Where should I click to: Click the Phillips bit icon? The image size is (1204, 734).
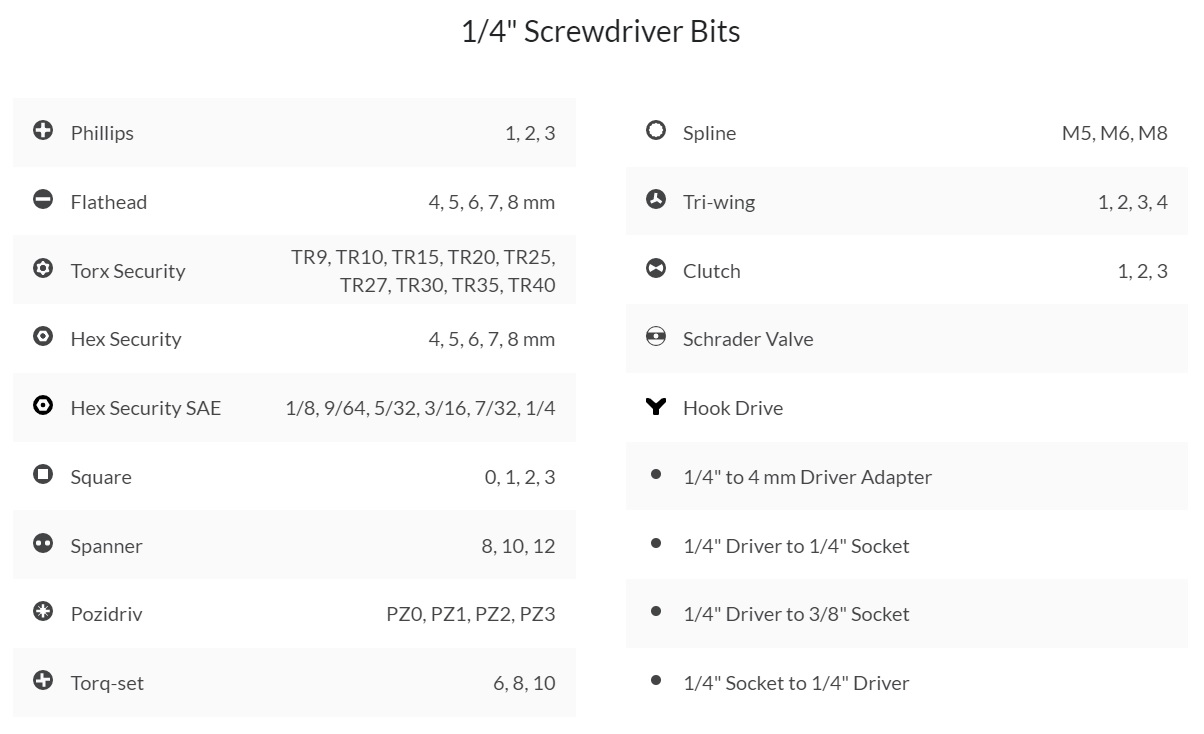click(43, 130)
